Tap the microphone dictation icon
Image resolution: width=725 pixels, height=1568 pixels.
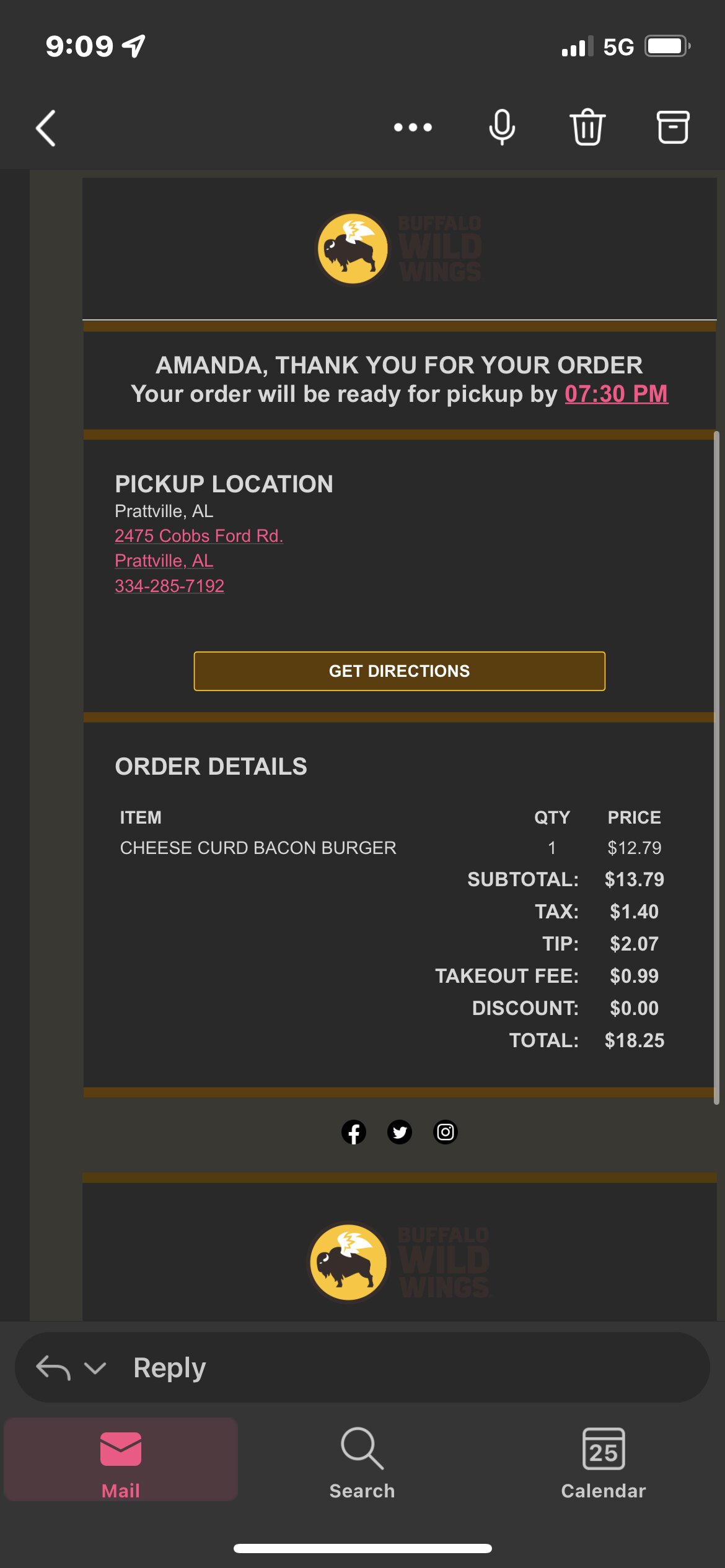click(x=502, y=128)
